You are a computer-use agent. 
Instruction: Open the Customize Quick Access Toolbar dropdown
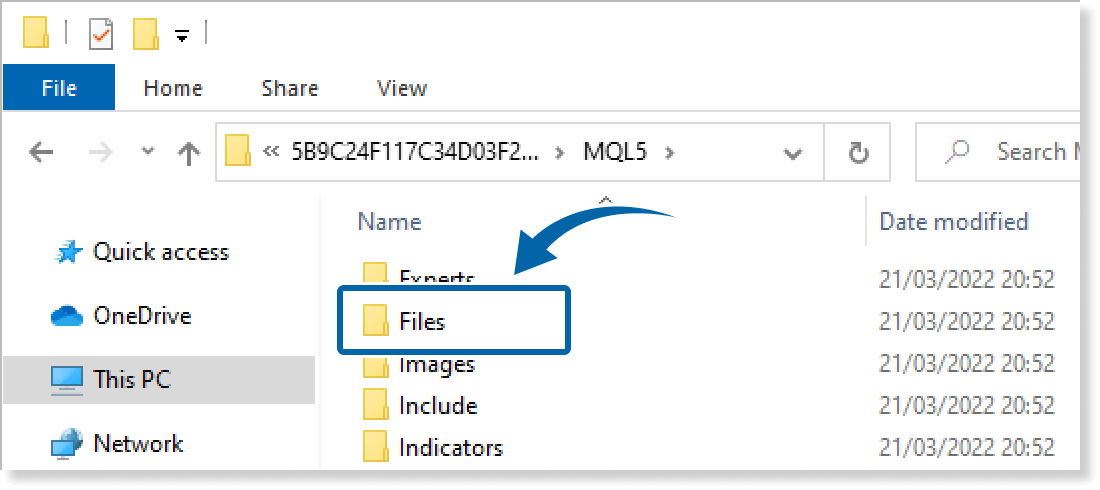pyautogui.click(x=182, y=36)
